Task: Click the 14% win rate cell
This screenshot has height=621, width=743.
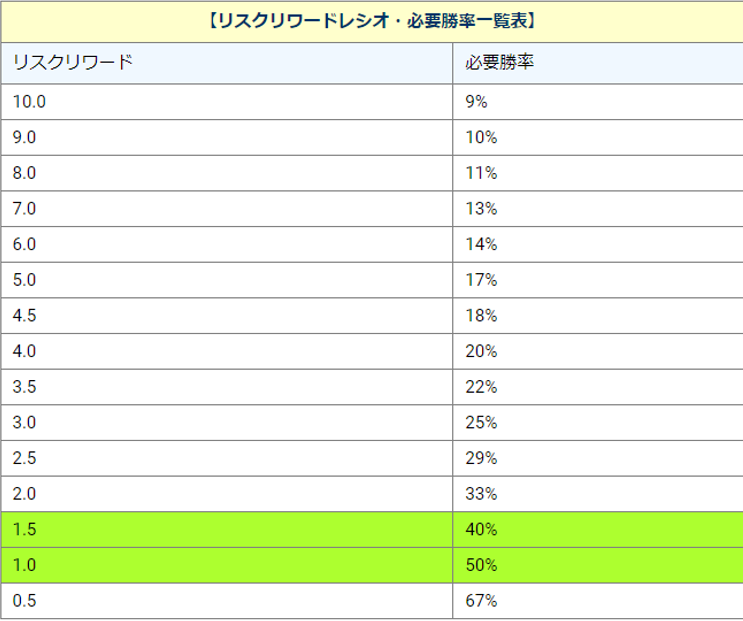Action: [481, 244]
